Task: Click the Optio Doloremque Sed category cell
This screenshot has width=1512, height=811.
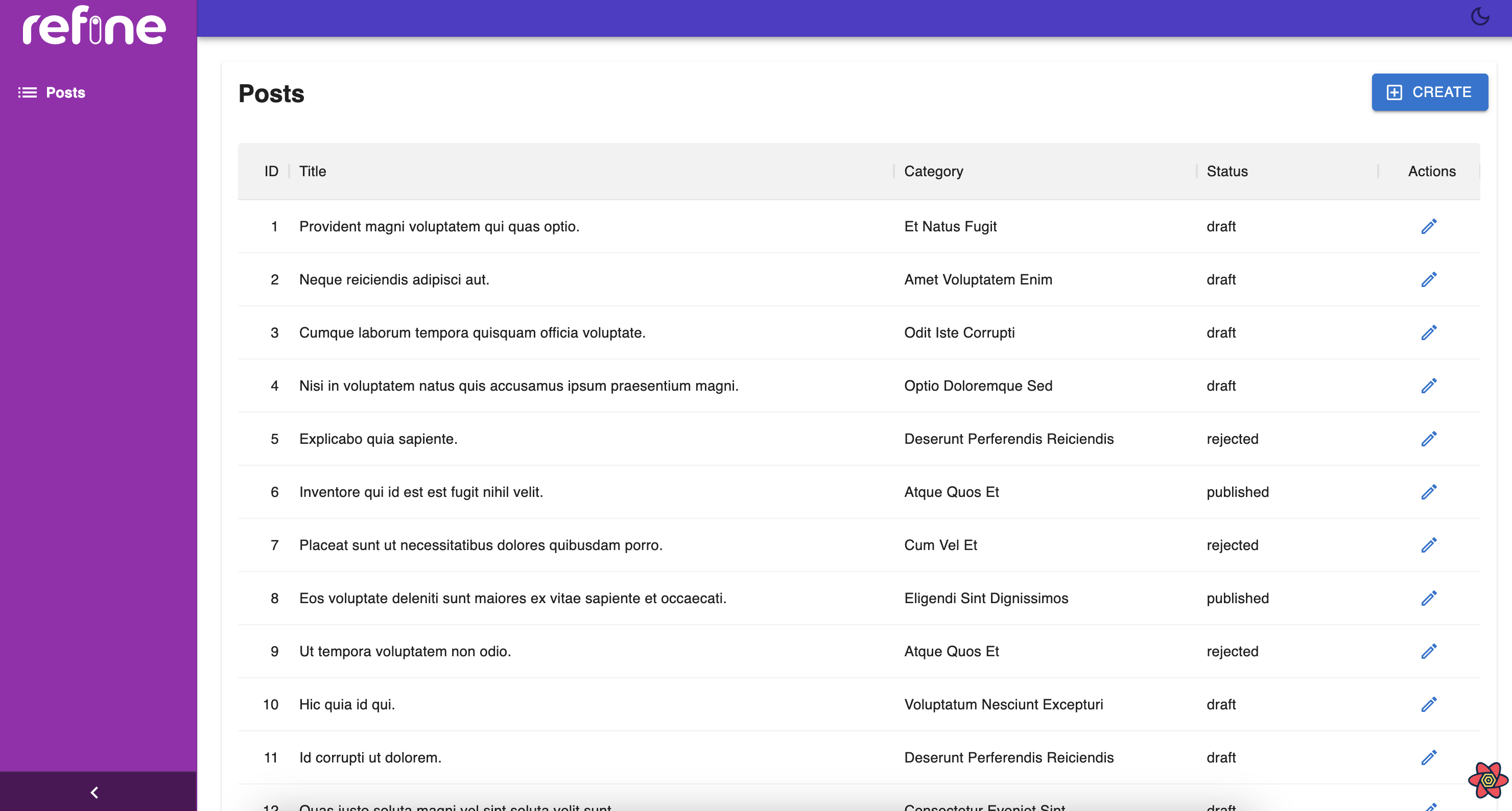Action: 978,386
